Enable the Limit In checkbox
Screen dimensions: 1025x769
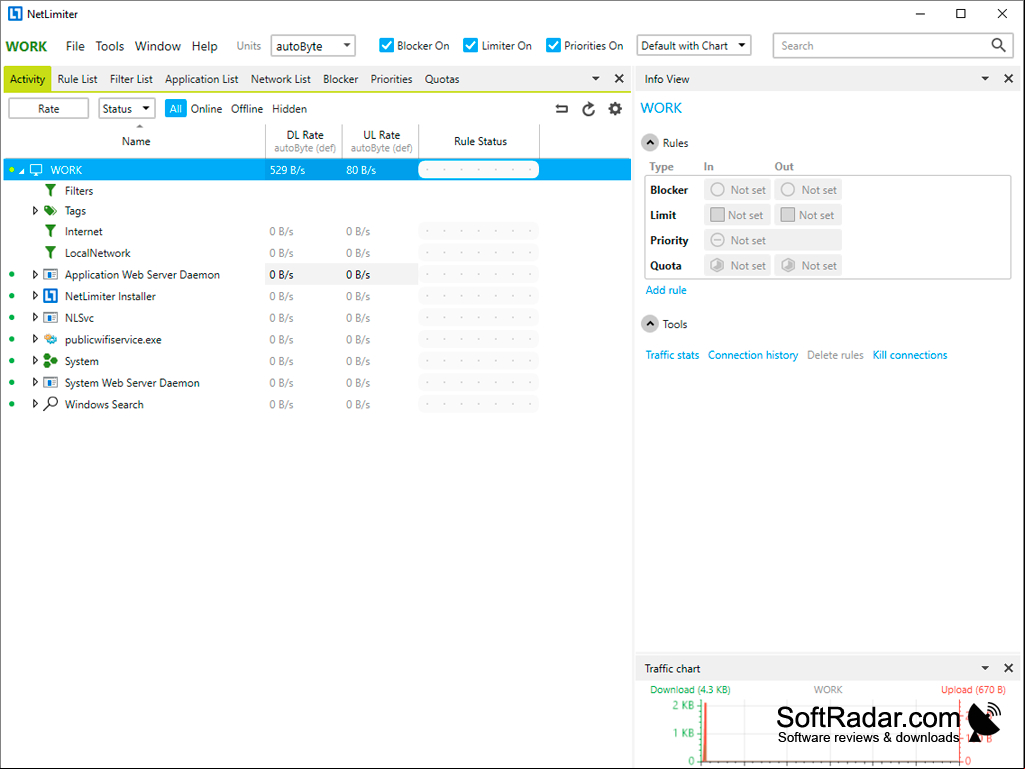[x=717, y=214]
